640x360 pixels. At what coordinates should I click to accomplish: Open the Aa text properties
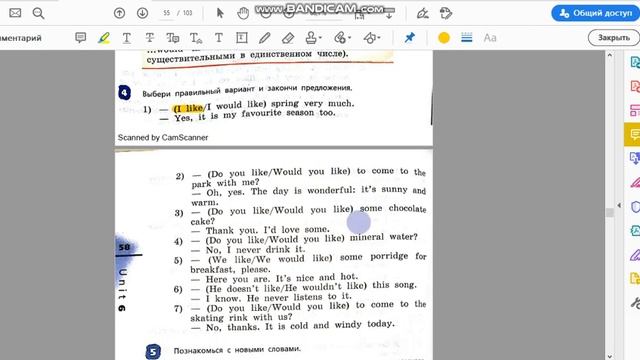click(x=490, y=38)
